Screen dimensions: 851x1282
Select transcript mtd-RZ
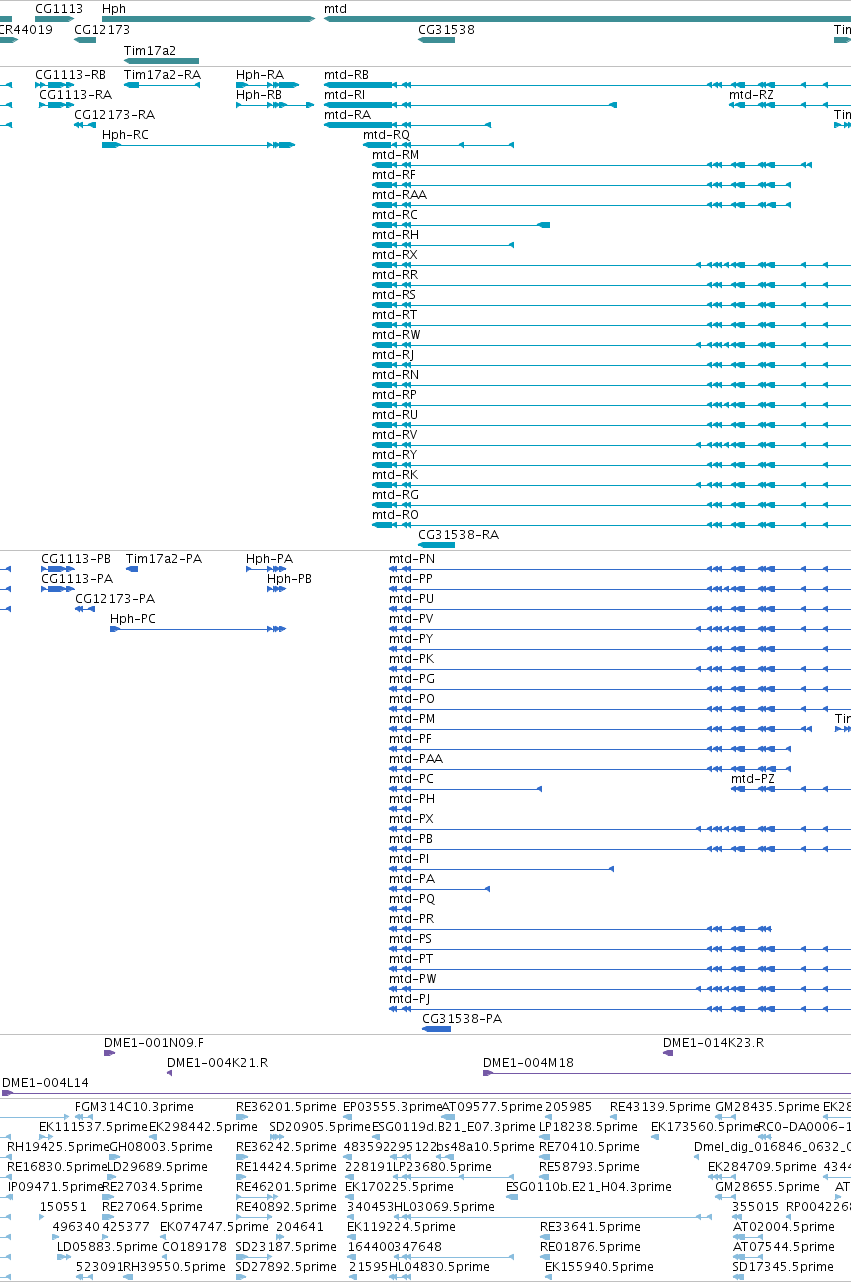pos(751,95)
